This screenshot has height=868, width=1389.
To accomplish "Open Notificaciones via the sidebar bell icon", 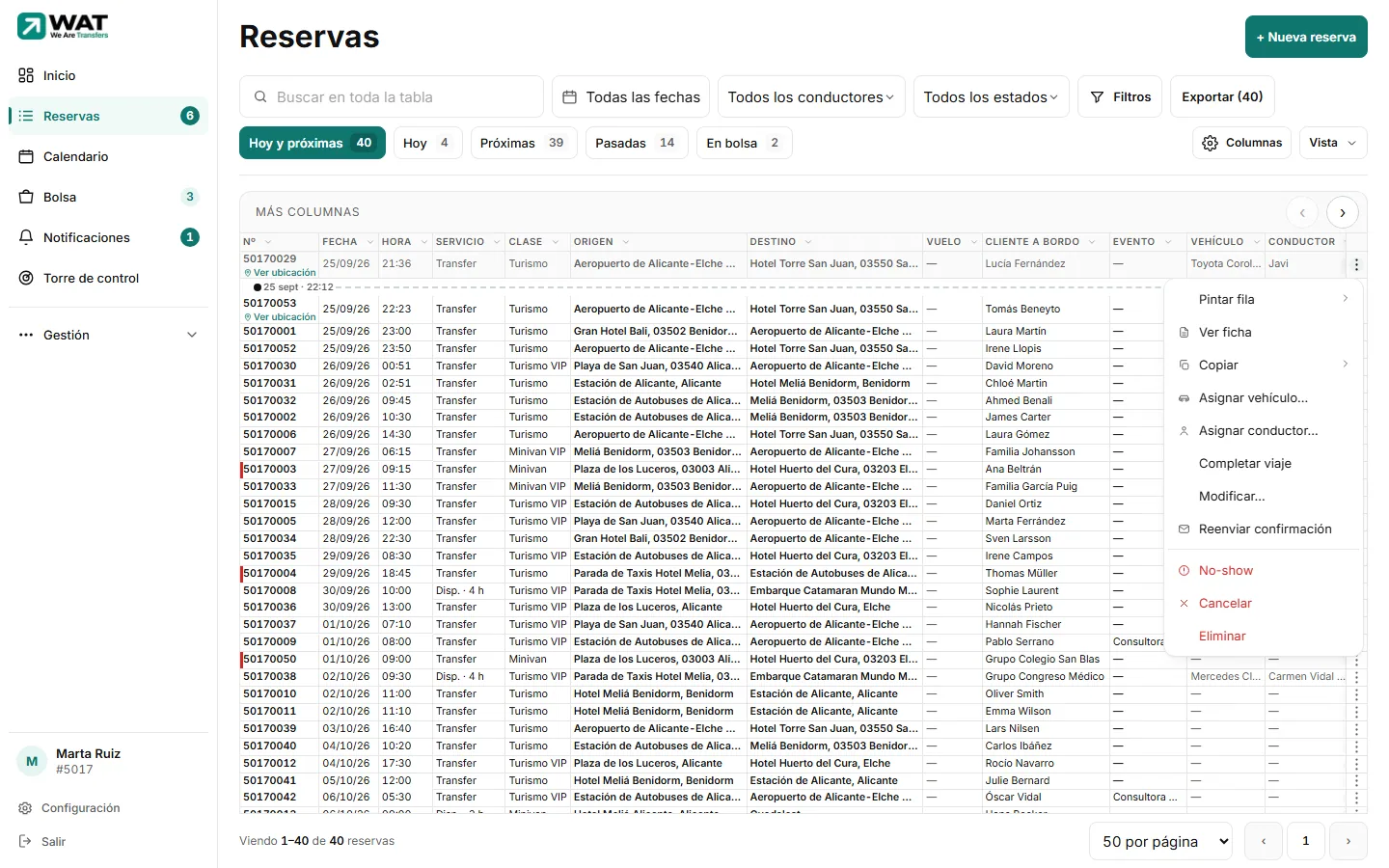I will pos(26,237).
